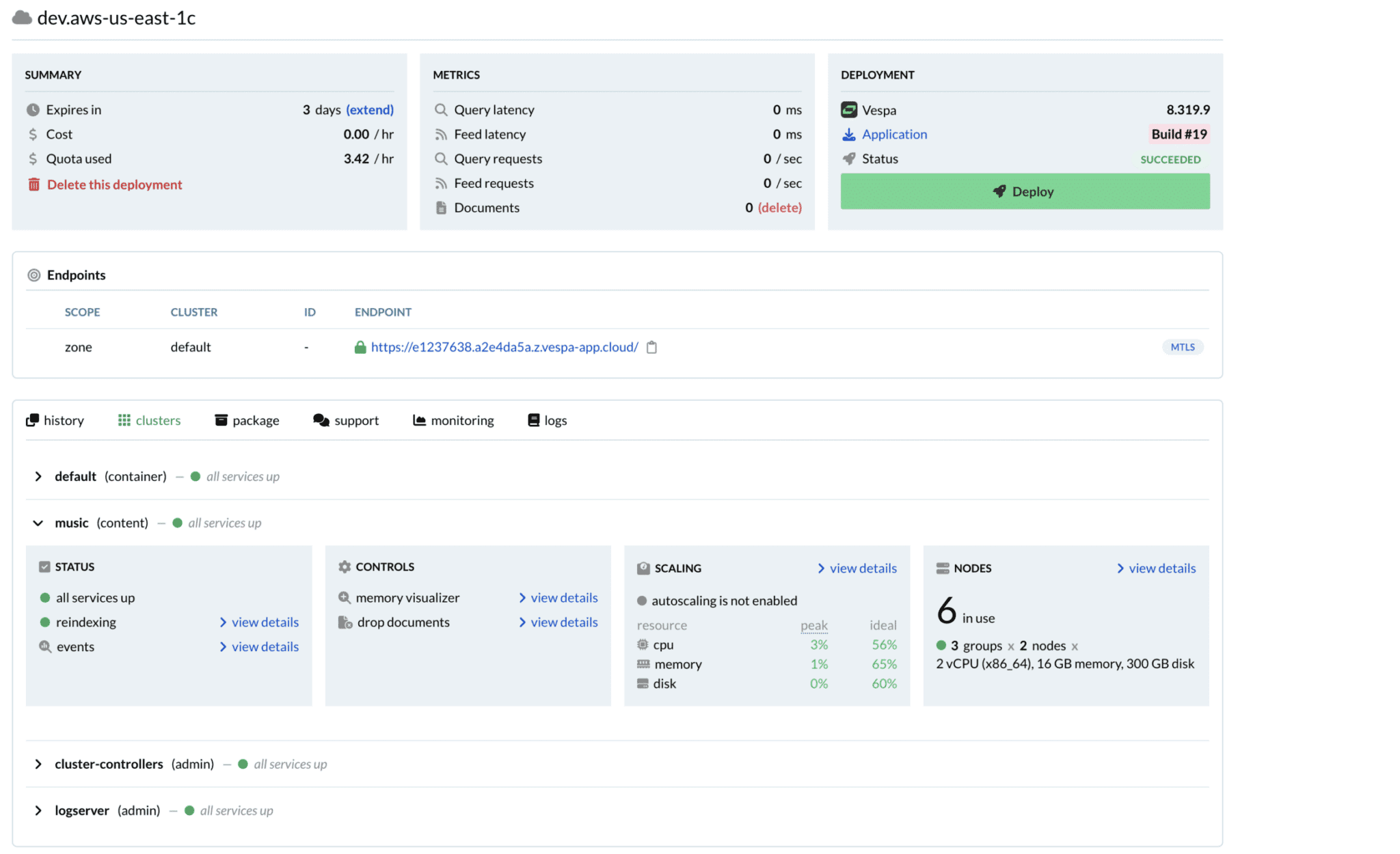The height and width of the screenshot is (854, 1400).
Task: Click the MTLS badge
Action: [x=1183, y=347]
